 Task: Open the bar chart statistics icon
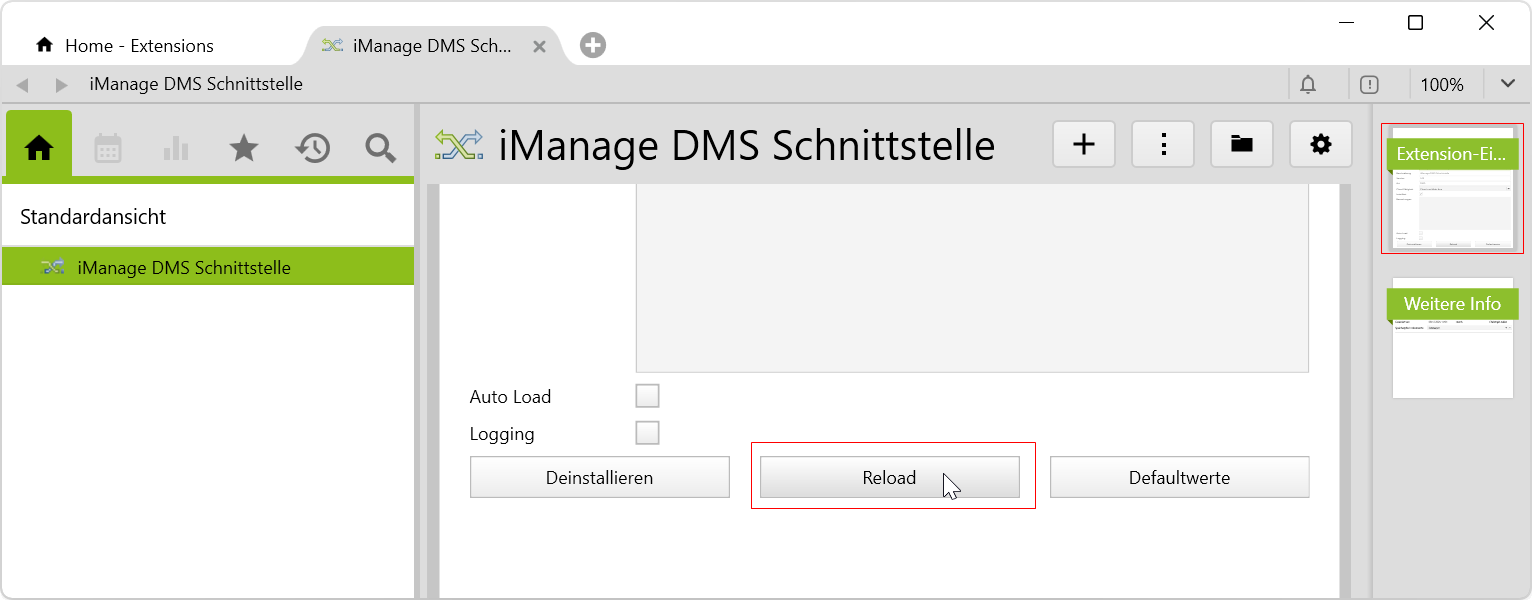[176, 149]
